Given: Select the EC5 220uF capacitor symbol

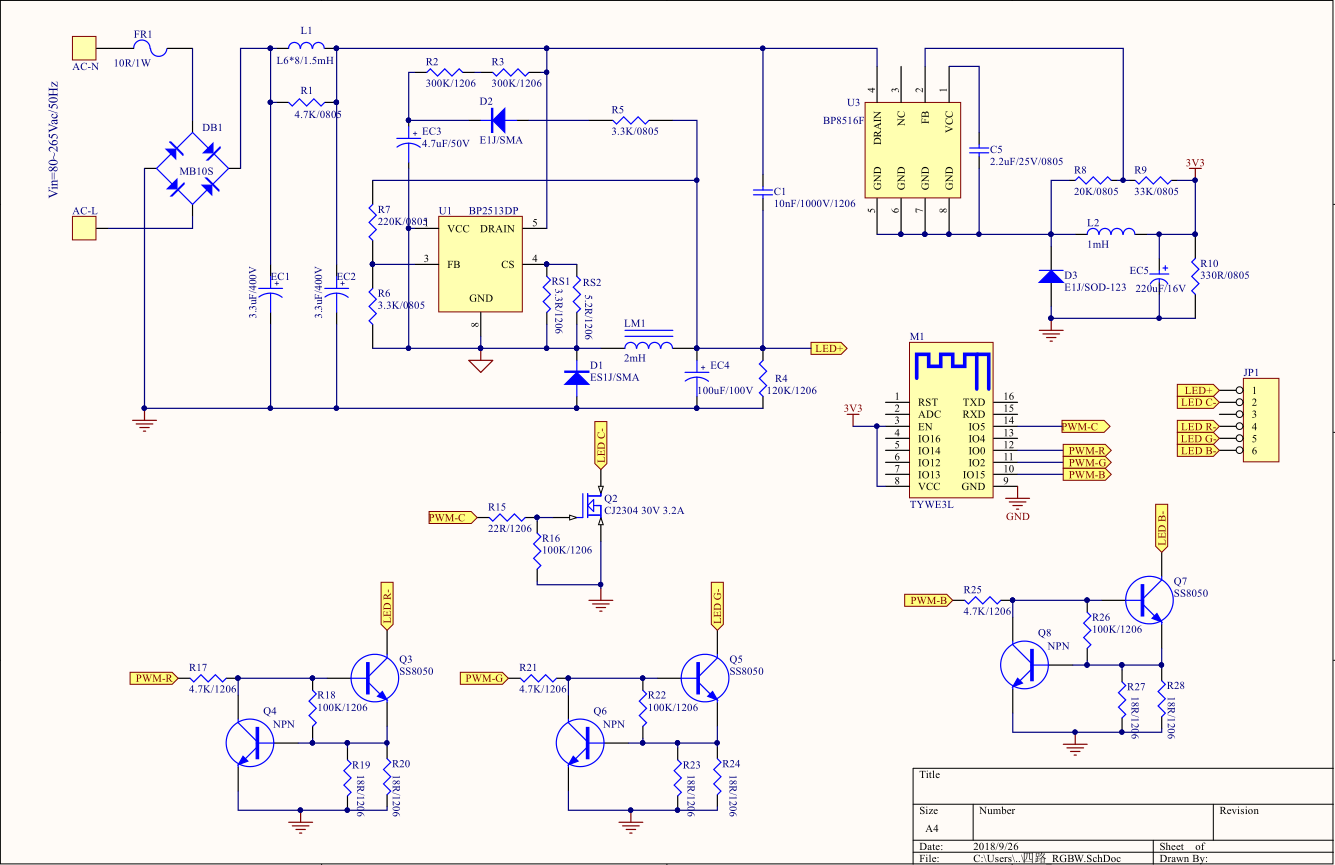Looking at the screenshot, I should tap(1160, 274).
